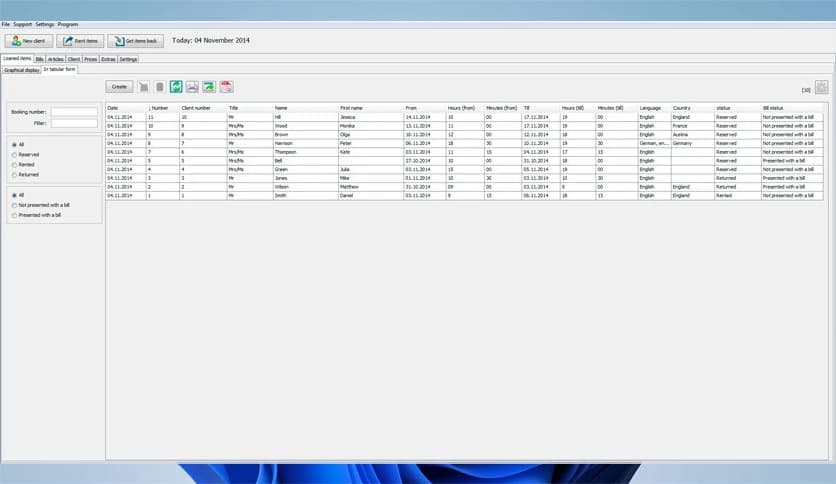836x484 pixels.
Task: Sort by the Country column header
Action: [x=692, y=108]
